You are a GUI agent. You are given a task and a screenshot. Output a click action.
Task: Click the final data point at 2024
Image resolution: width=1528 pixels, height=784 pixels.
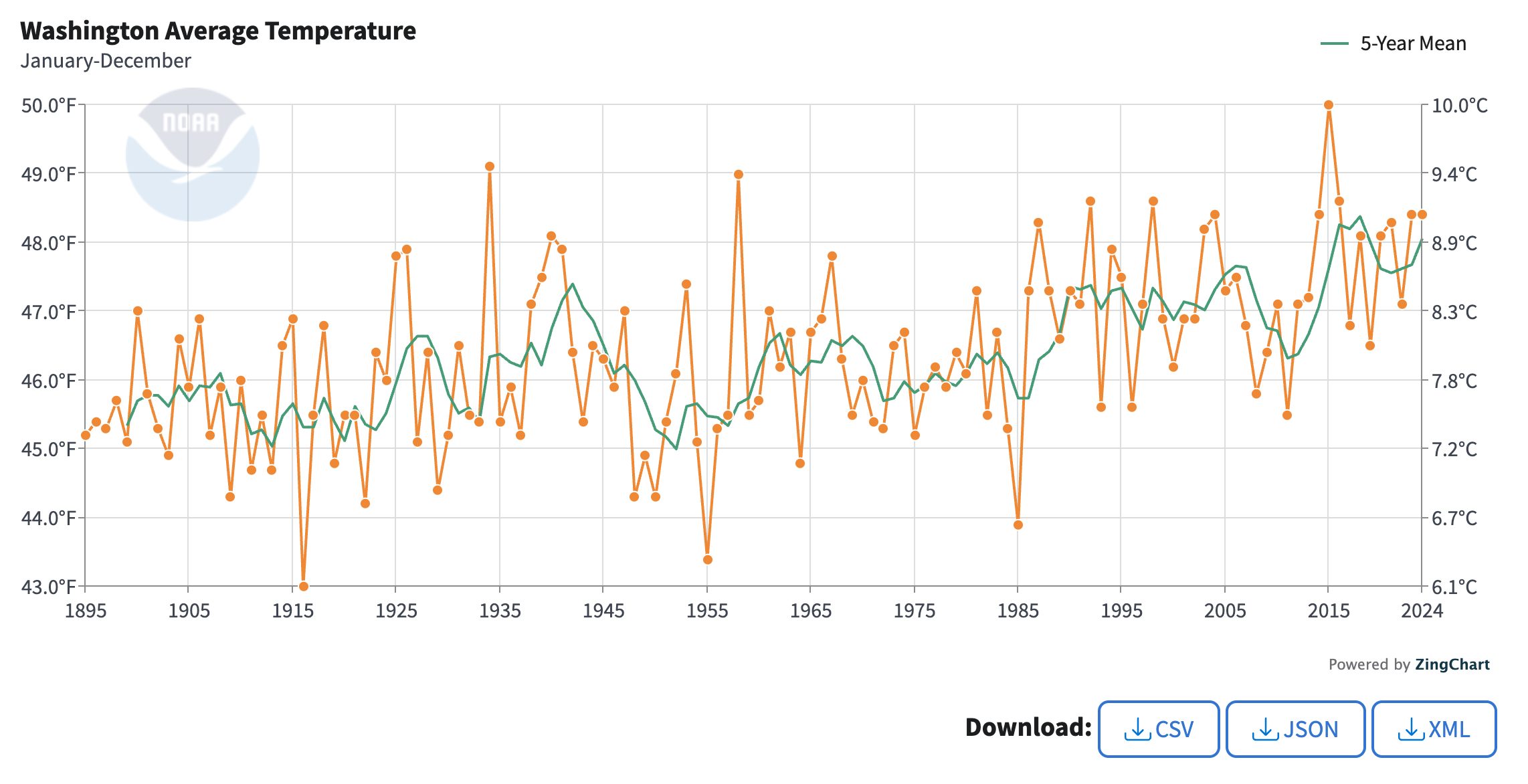(x=1422, y=215)
